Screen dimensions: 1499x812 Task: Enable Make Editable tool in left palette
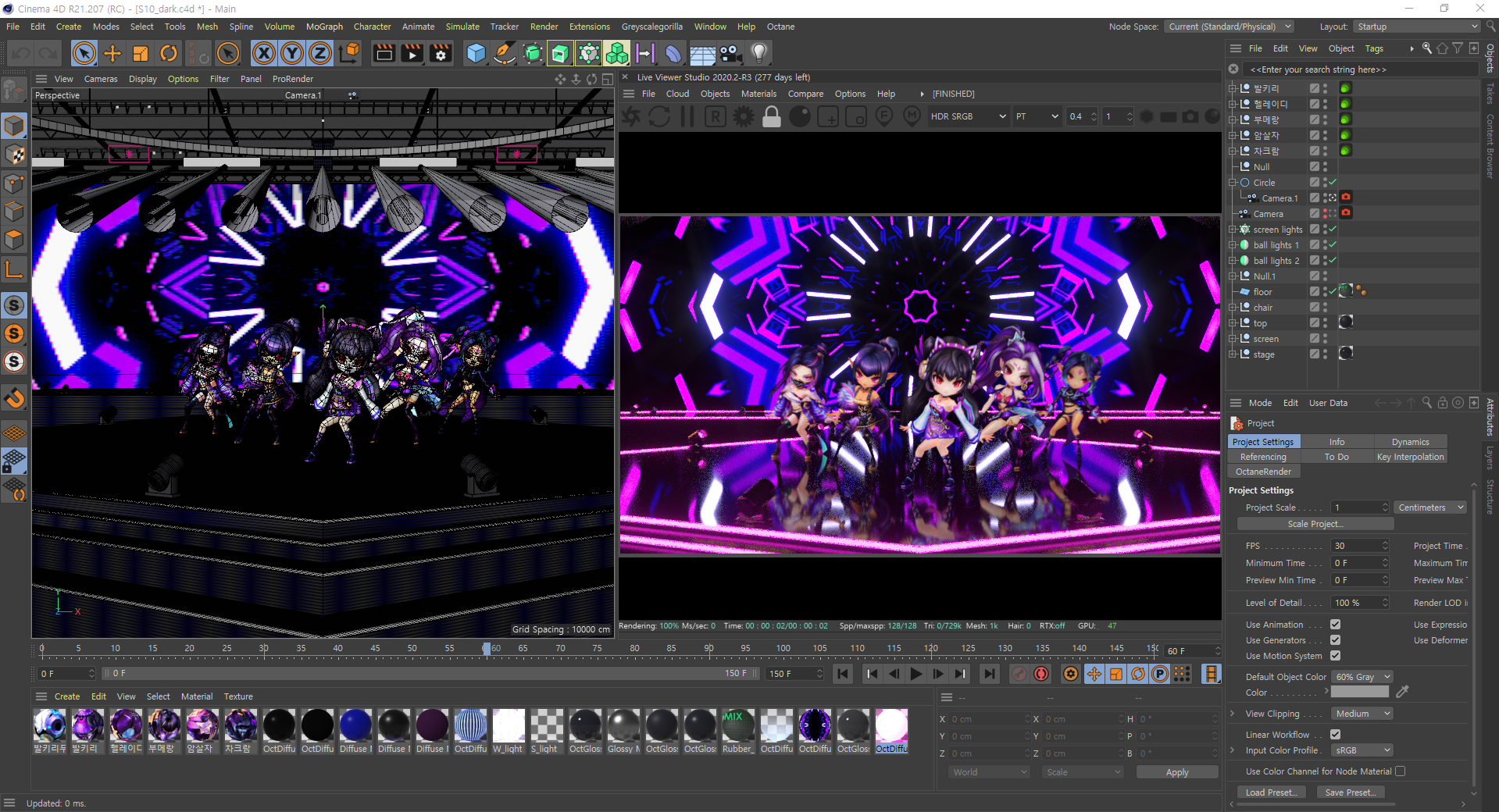pos(14,91)
